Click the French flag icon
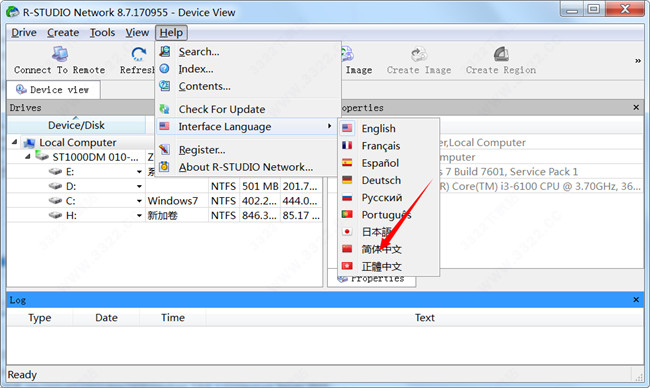Viewport: 650px width, 388px height. [347, 146]
